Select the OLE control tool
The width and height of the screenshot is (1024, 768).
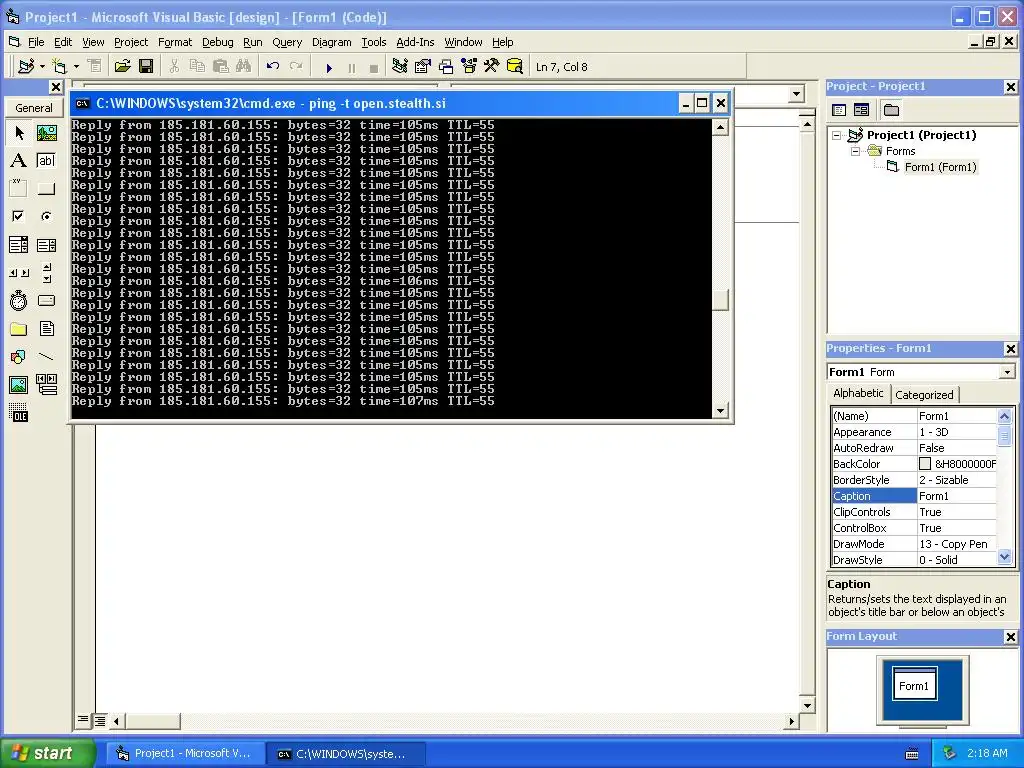tap(19, 413)
